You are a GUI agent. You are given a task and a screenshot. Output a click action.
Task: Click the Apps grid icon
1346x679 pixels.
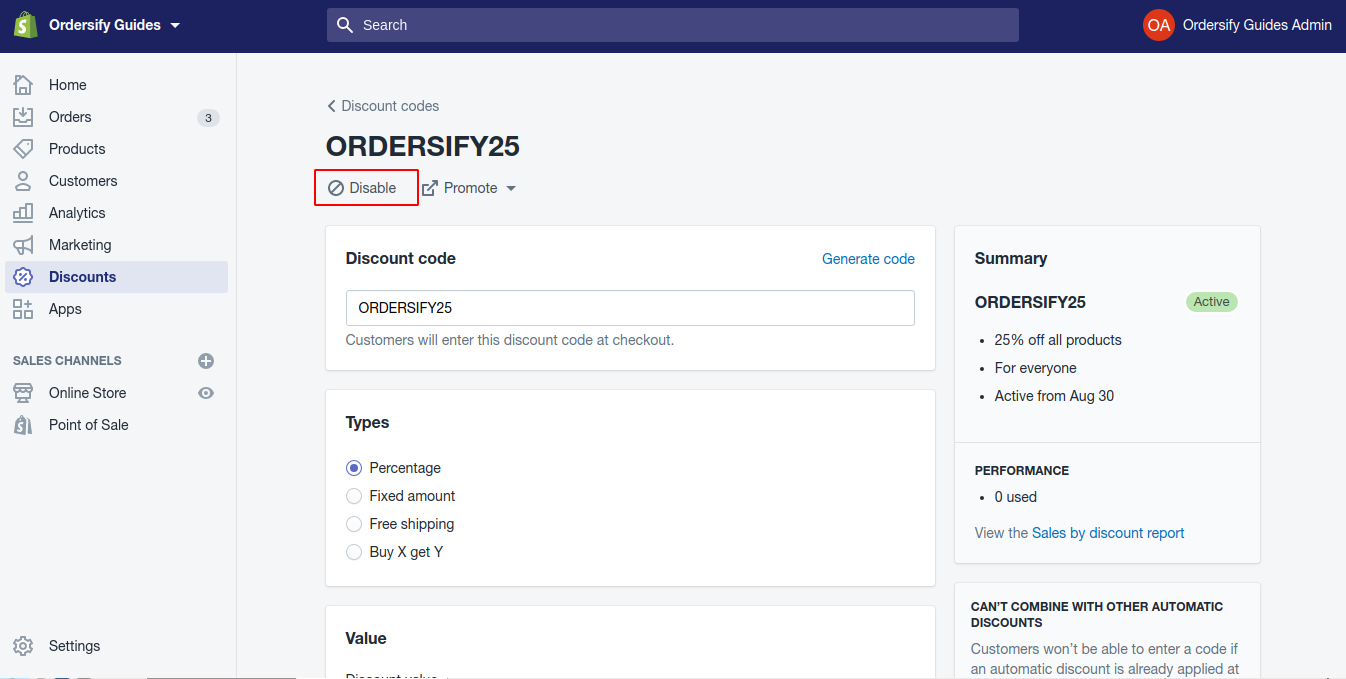(x=23, y=309)
